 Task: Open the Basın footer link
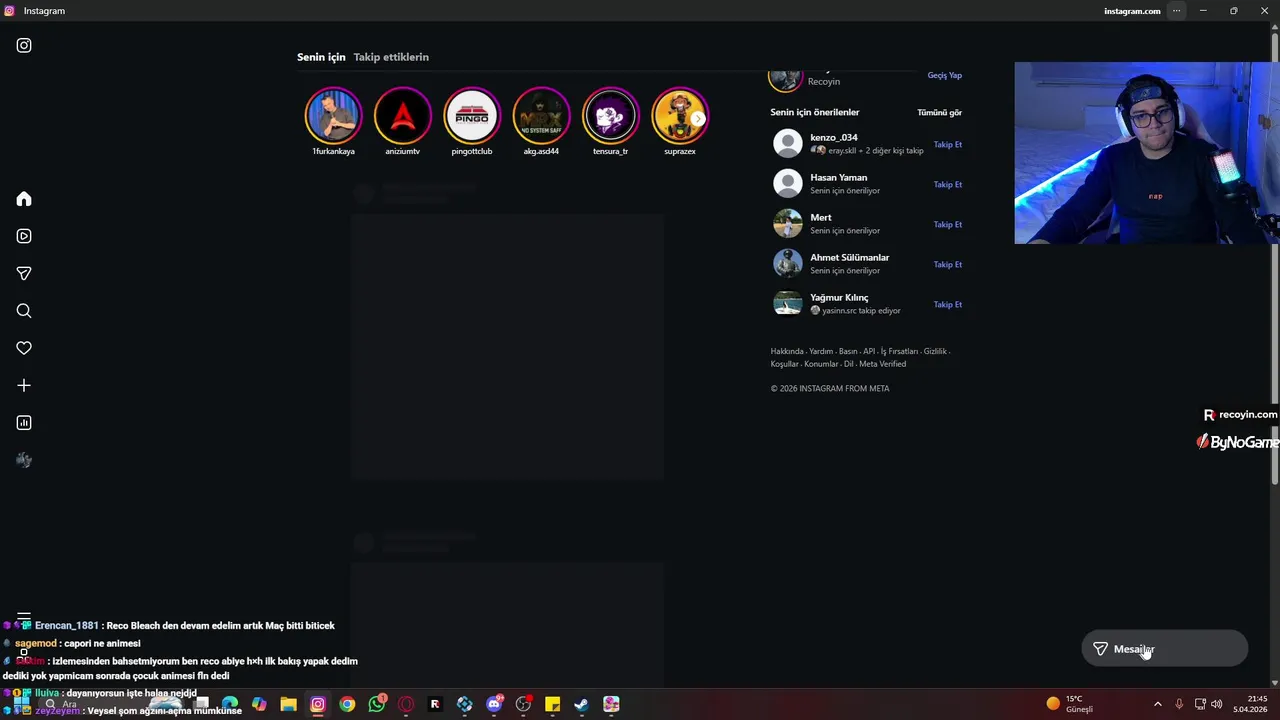[x=848, y=351]
